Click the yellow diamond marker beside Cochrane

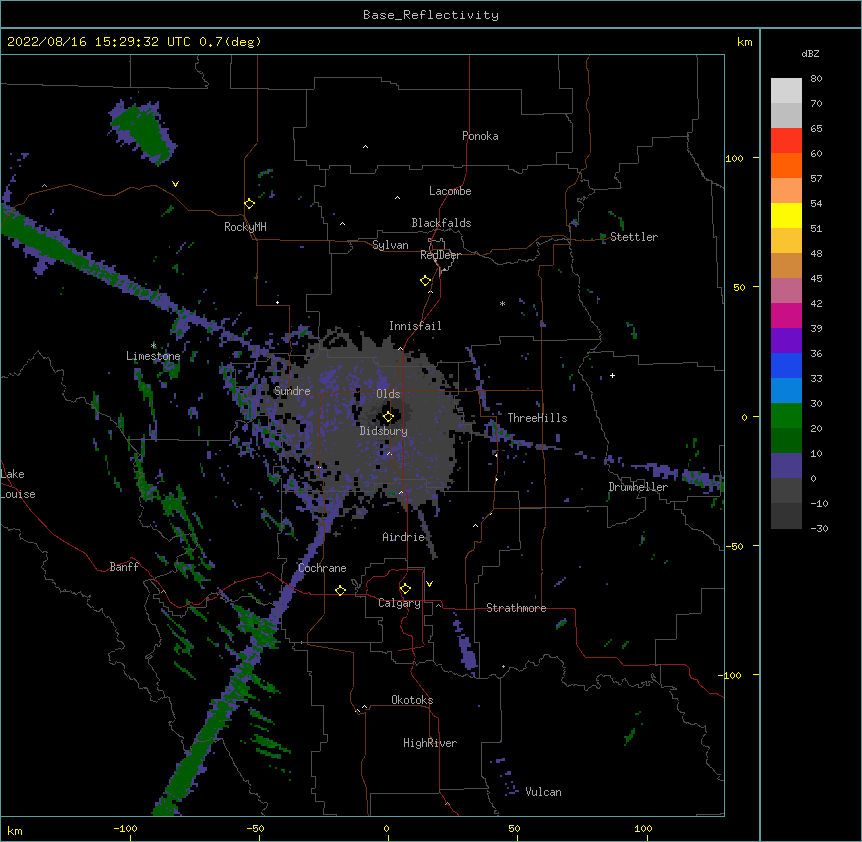pyautogui.click(x=340, y=590)
